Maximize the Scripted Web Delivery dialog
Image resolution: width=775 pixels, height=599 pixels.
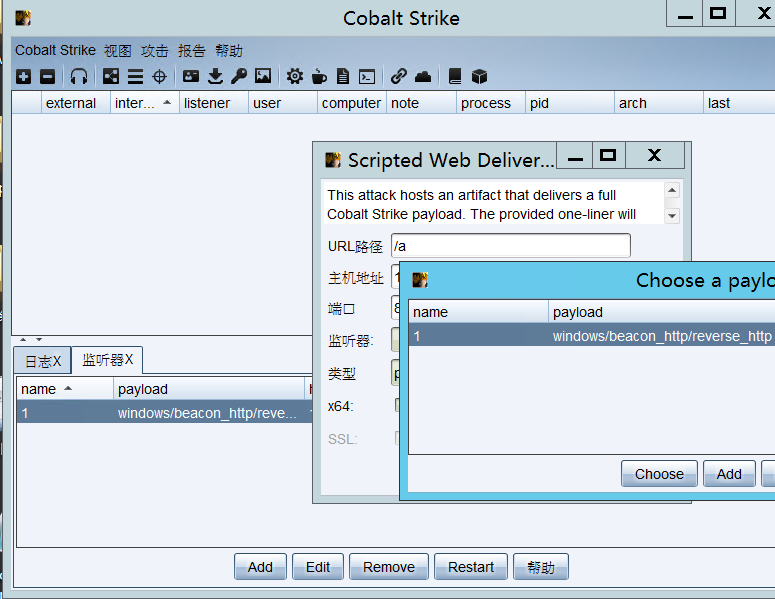(608, 156)
